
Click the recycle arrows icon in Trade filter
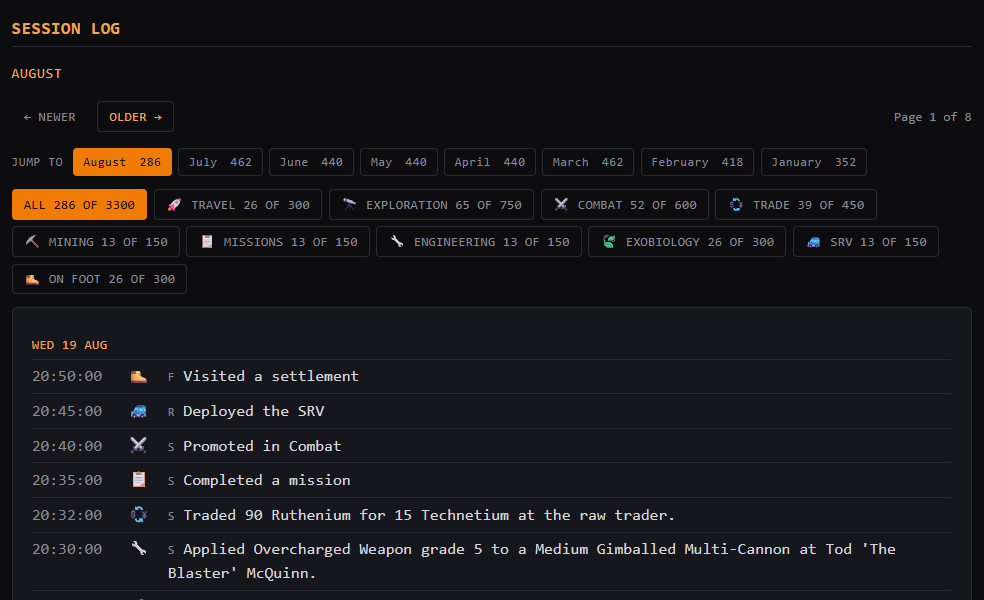[736, 205]
